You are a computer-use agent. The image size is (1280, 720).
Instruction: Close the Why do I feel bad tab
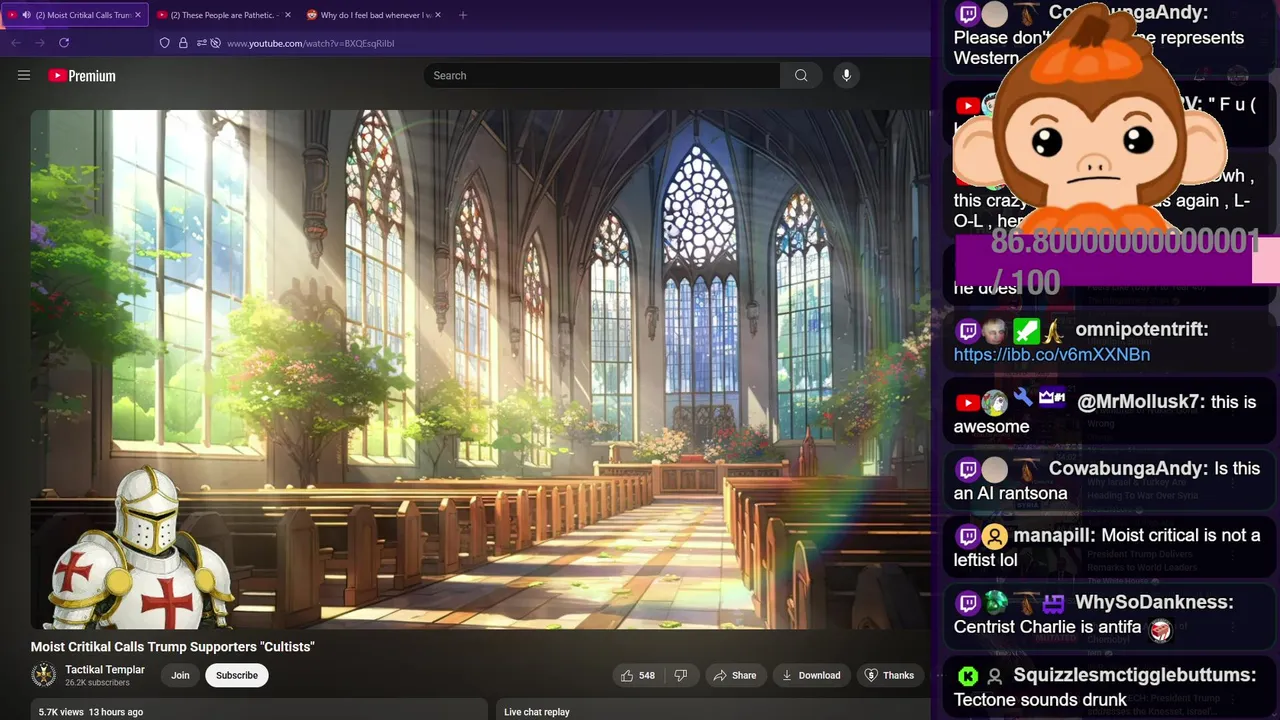438,15
